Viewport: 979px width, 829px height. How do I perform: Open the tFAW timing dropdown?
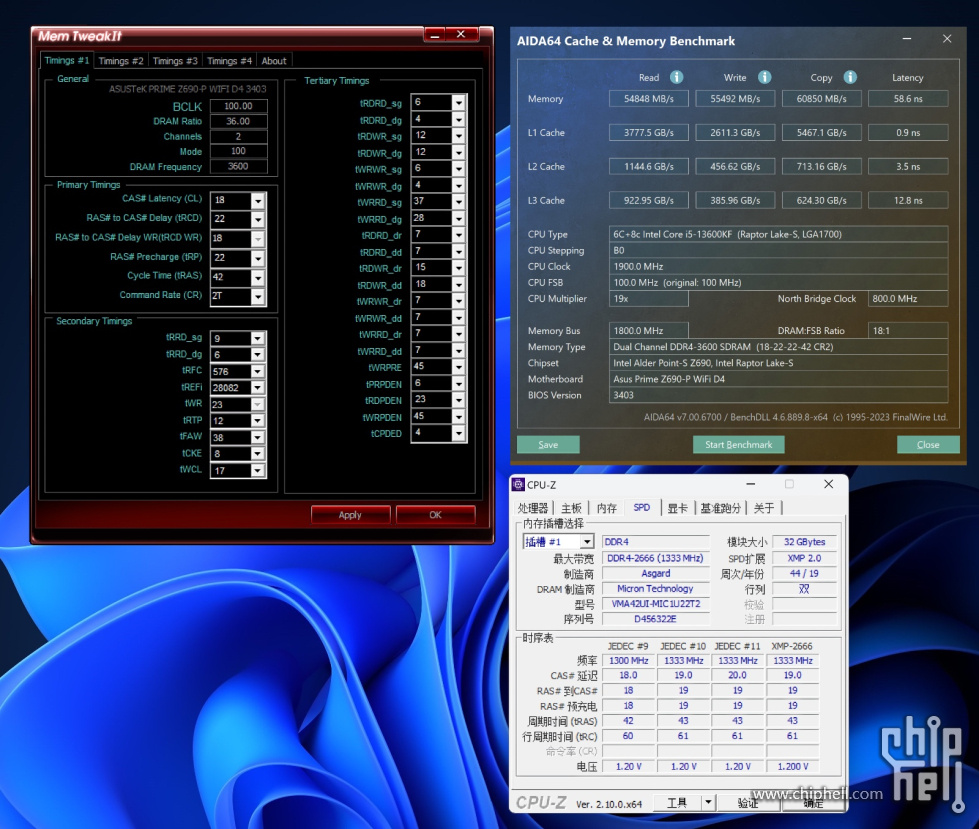[257, 438]
